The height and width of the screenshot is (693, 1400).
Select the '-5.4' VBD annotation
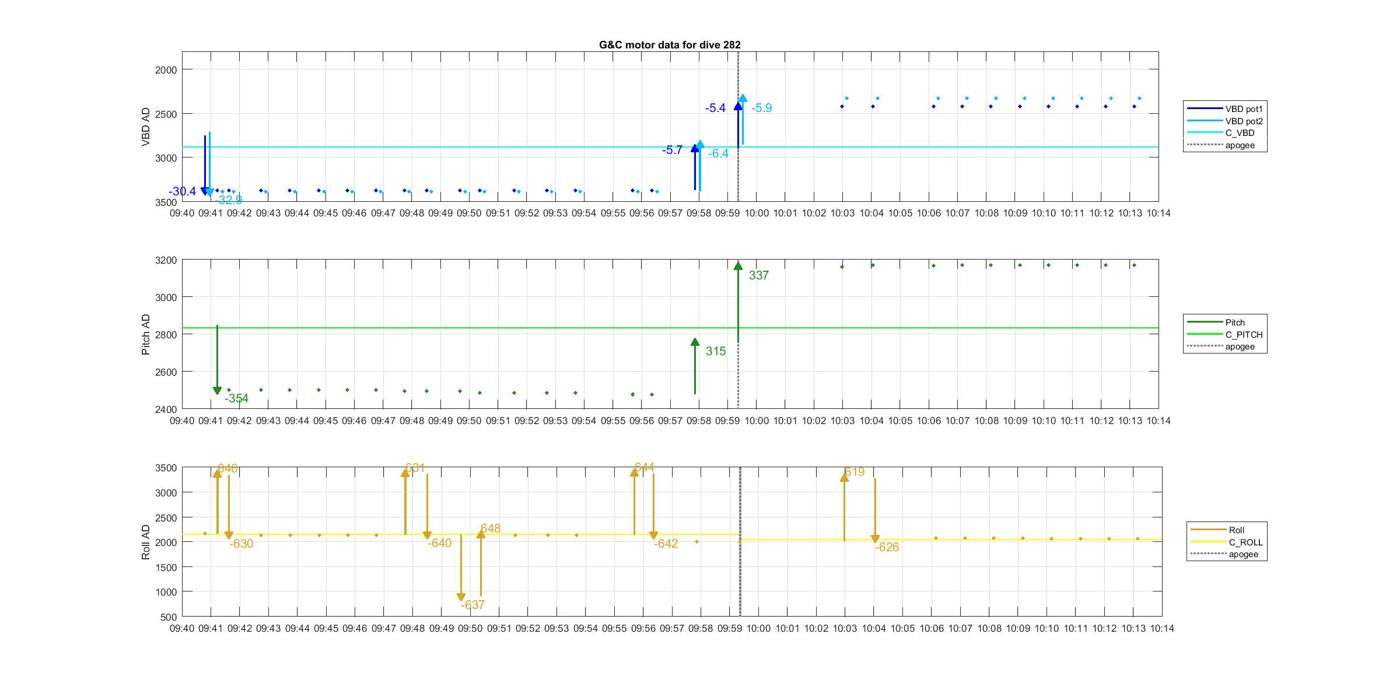click(x=715, y=108)
